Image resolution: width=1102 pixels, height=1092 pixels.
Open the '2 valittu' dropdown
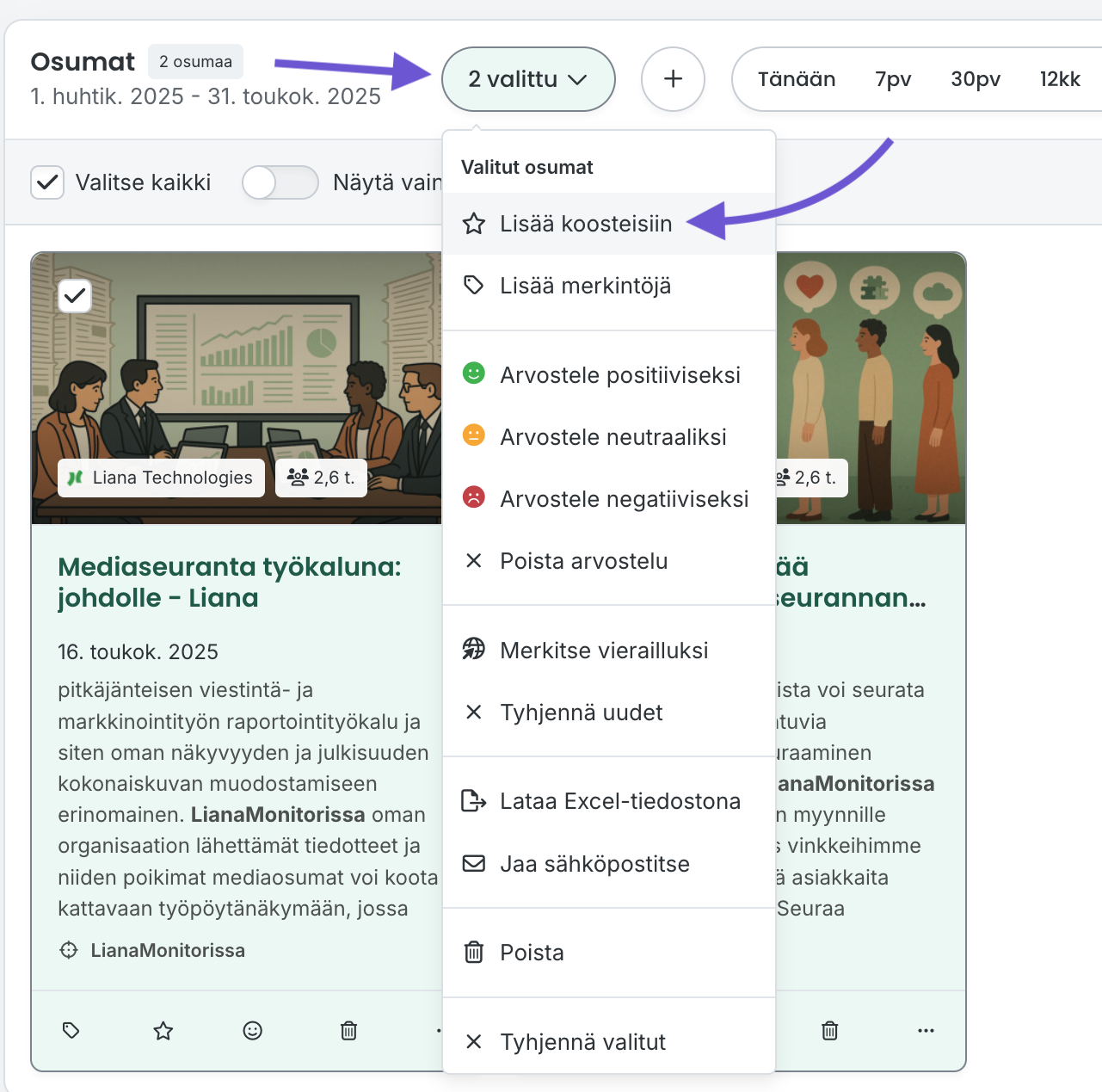pos(528,79)
